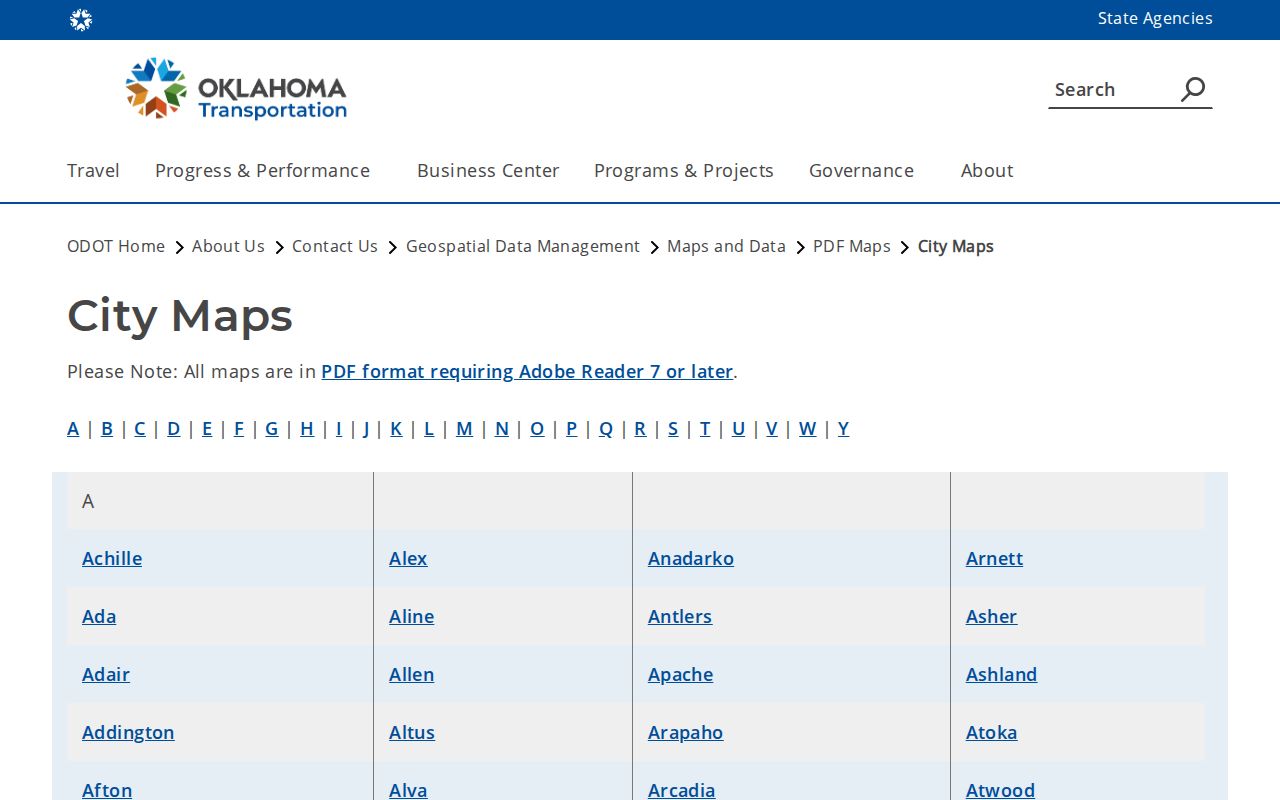The height and width of the screenshot is (800, 1280).
Task: Open the Arnett city map
Action: (x=995, y=558)
